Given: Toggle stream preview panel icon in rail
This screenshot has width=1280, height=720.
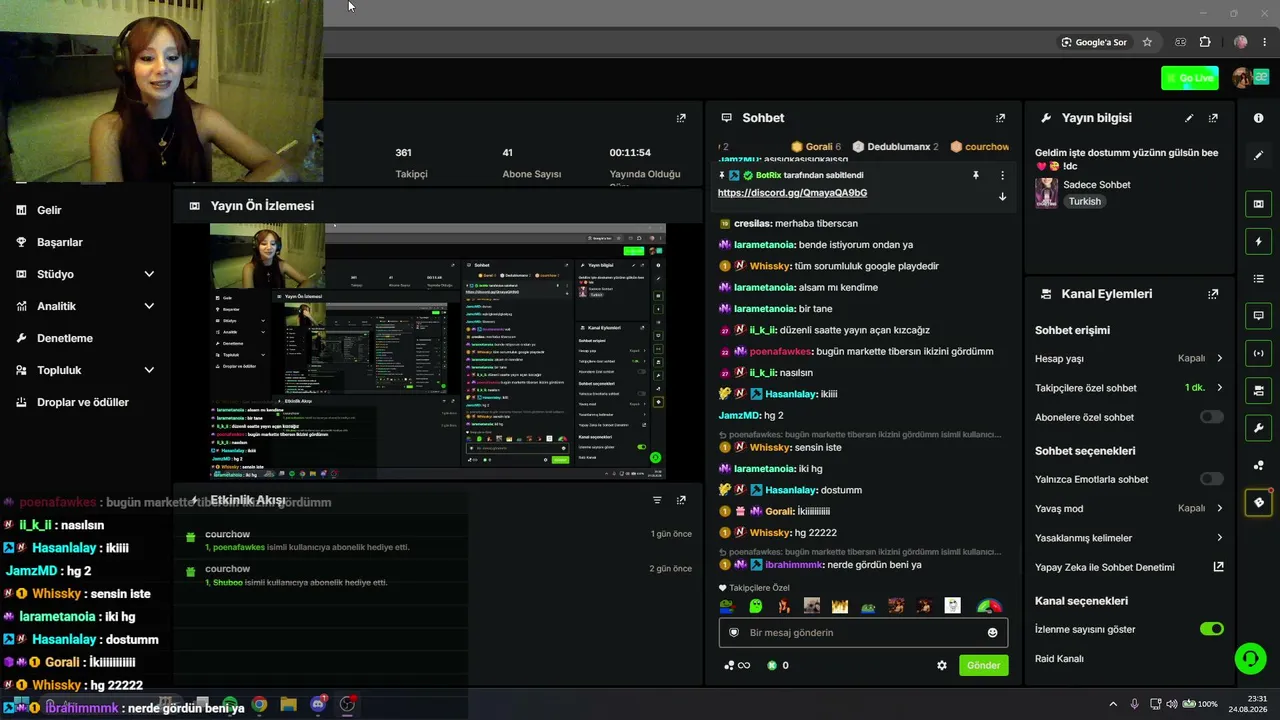Looking at the screenshot, I should tap(1258, 204).
